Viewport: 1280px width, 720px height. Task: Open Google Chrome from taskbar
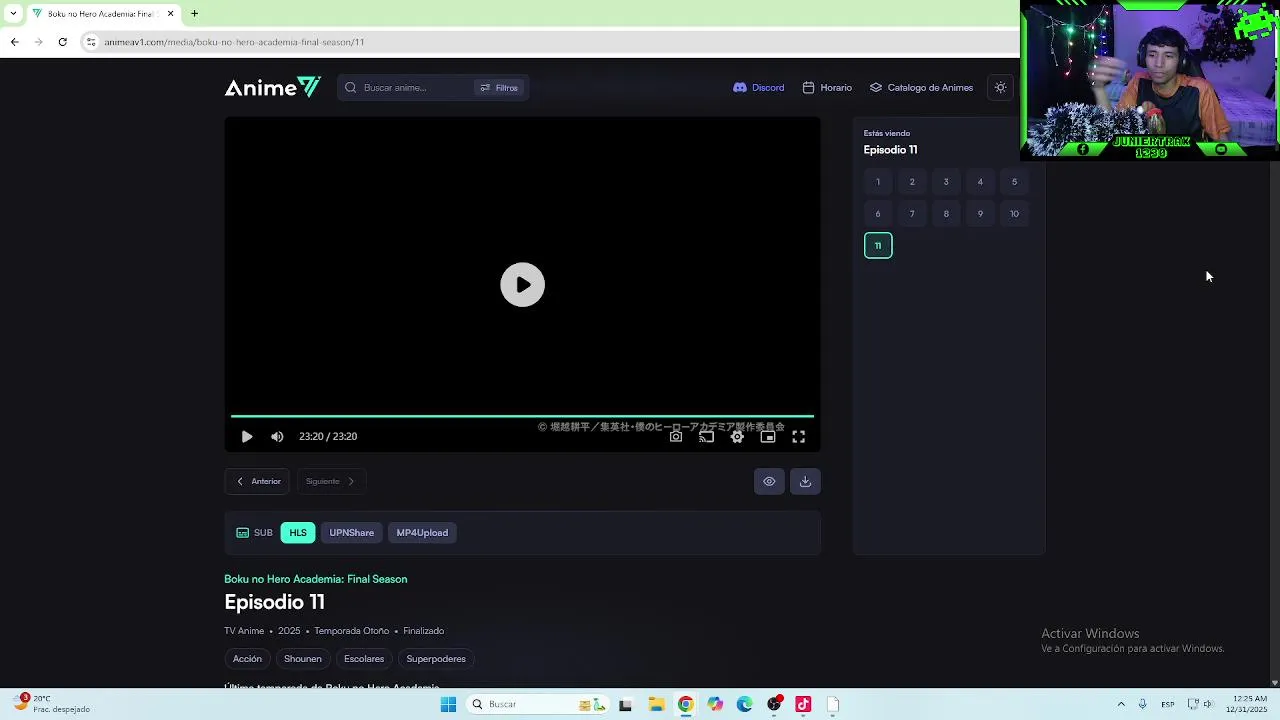pos(685,705)
